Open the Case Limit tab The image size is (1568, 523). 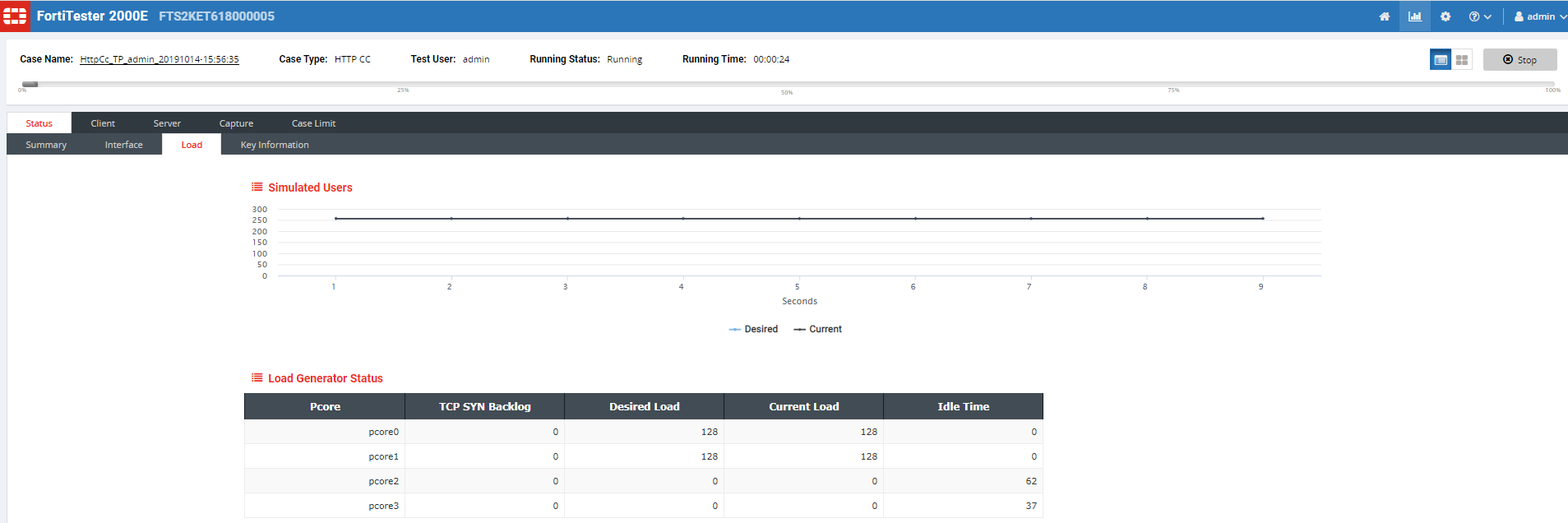pyautogui.click(x=313, y=123)
